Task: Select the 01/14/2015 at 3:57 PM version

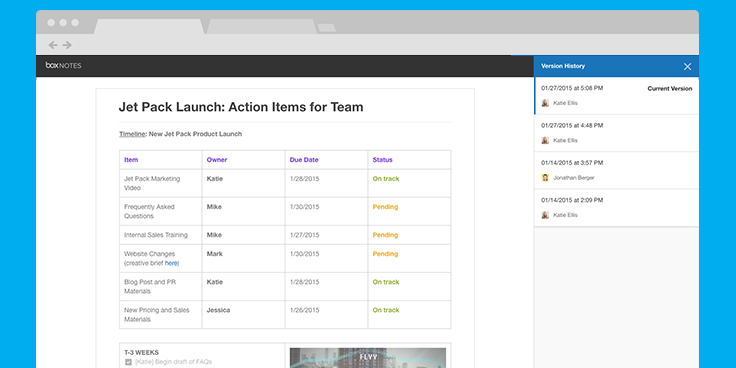Action: pos(616,170)
